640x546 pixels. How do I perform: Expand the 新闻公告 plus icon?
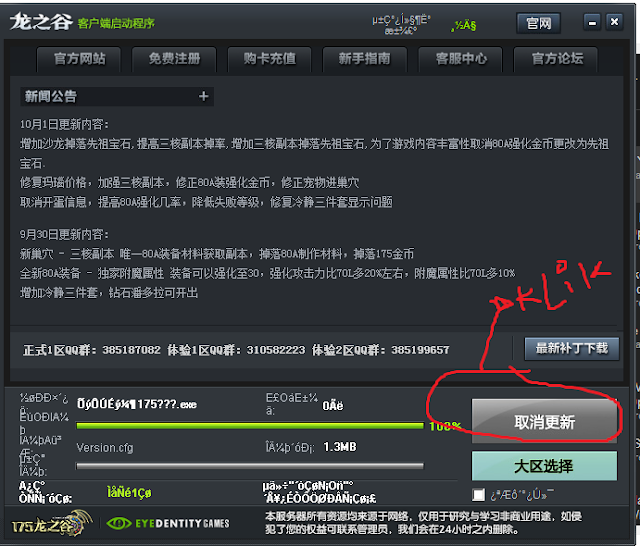(203, 96)
